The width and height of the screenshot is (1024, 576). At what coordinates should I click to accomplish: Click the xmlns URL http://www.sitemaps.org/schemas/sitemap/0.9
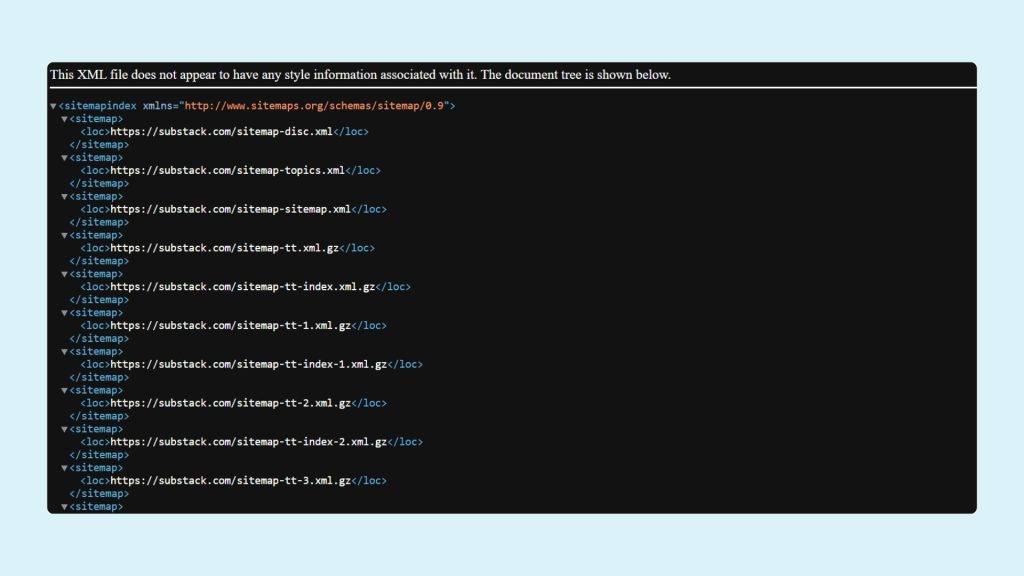coord(314,106)
